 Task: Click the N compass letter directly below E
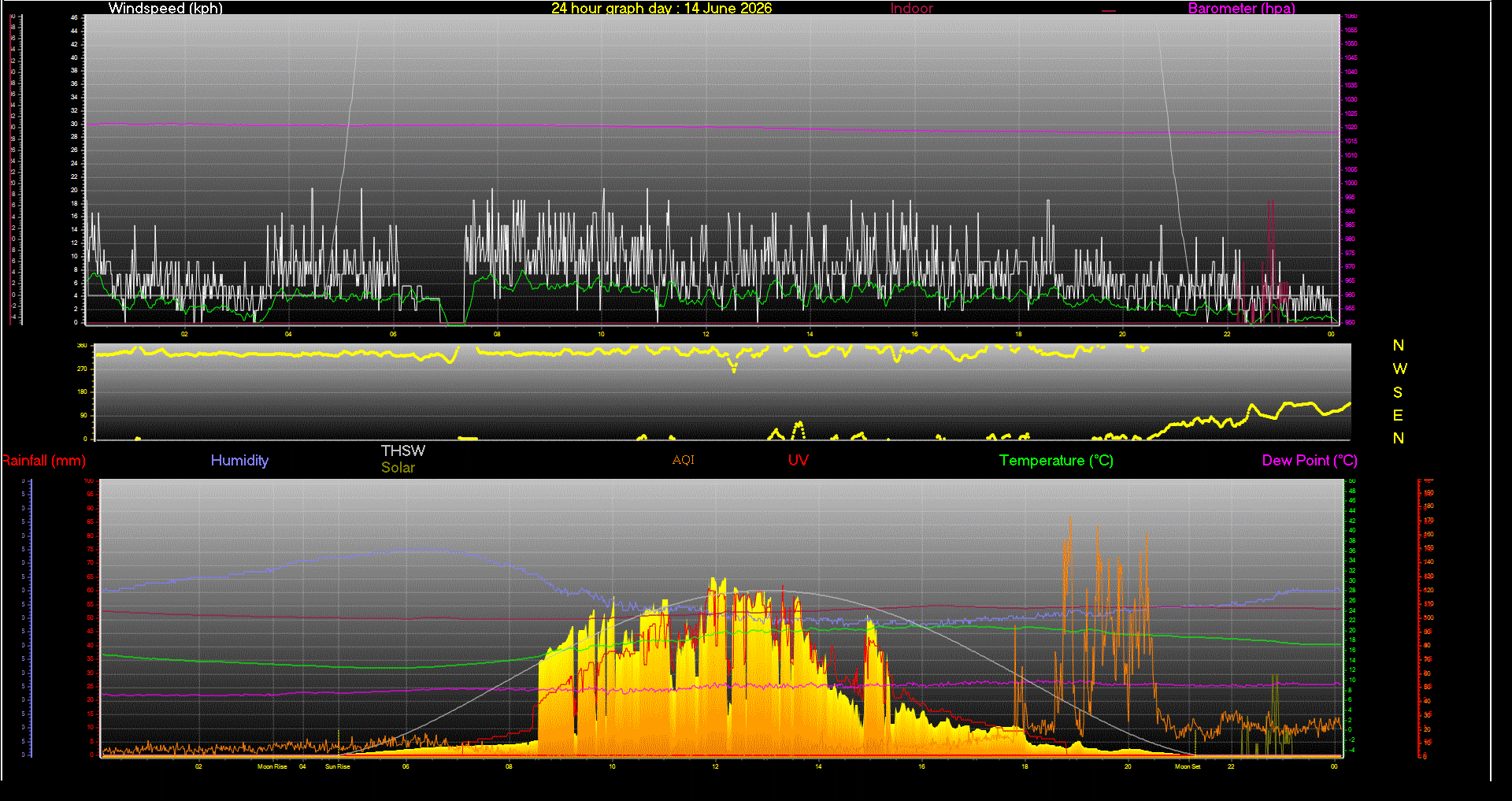tap(1399, 438)
